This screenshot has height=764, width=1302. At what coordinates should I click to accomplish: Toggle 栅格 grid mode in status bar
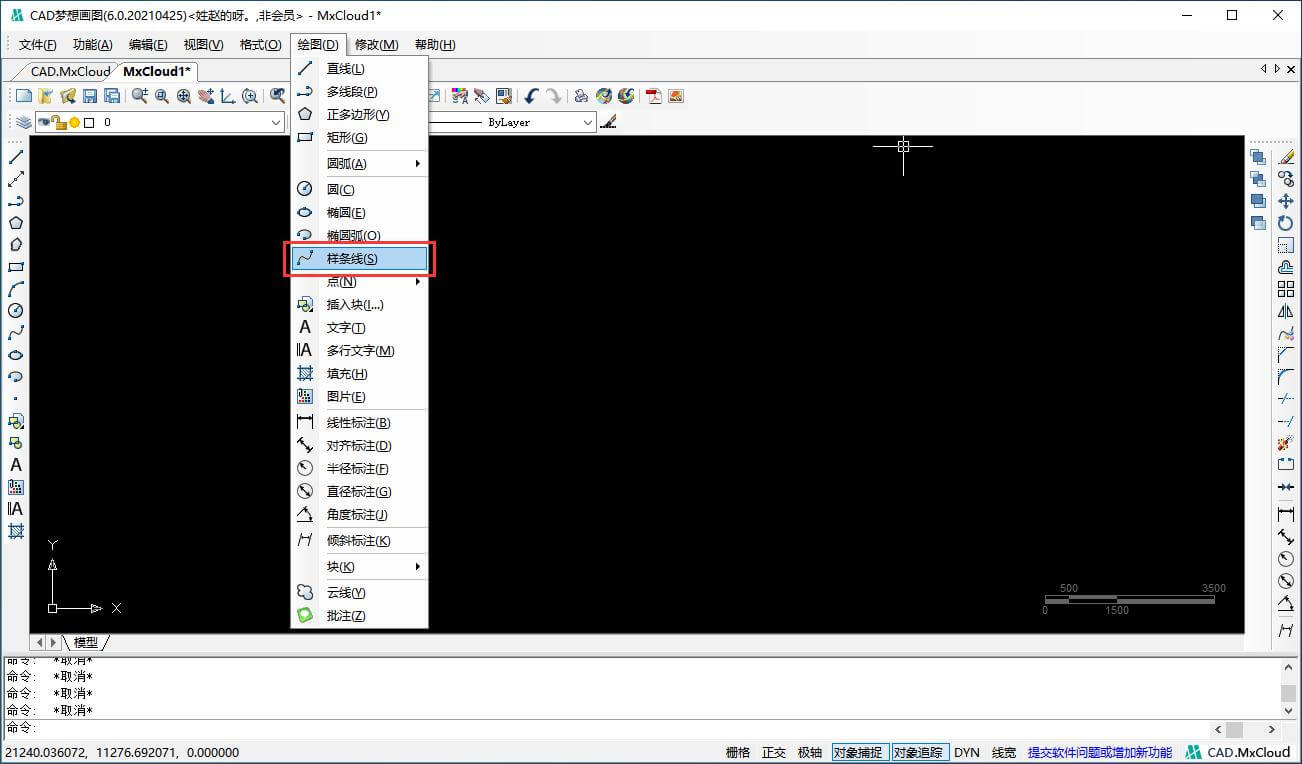738,752
